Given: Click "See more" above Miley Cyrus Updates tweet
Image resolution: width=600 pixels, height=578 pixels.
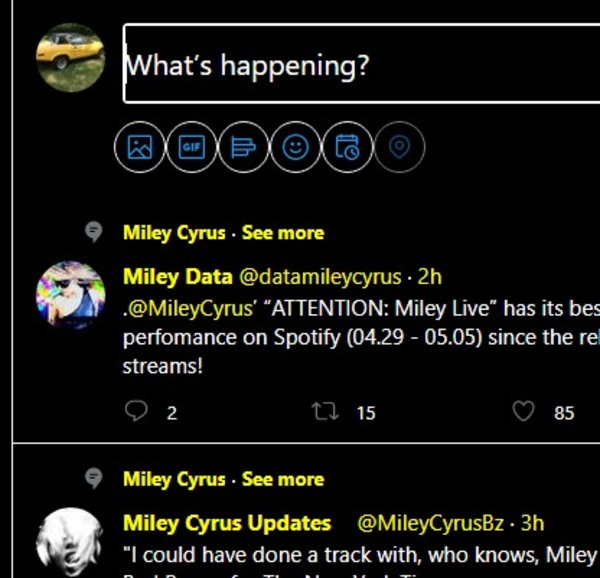Looking at the screenshot, I should (283, 479).
